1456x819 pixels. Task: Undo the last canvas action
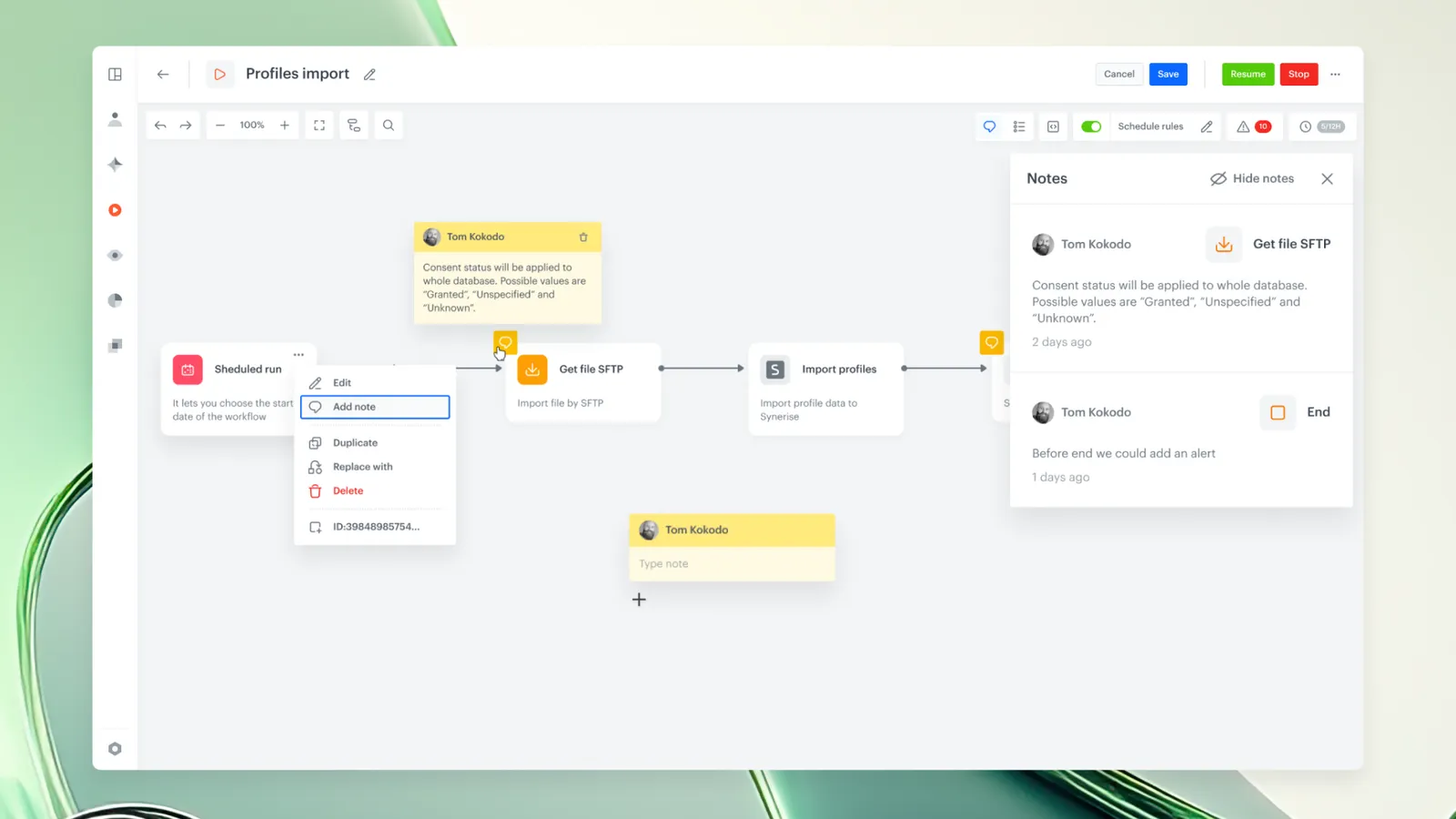(160, 126)
